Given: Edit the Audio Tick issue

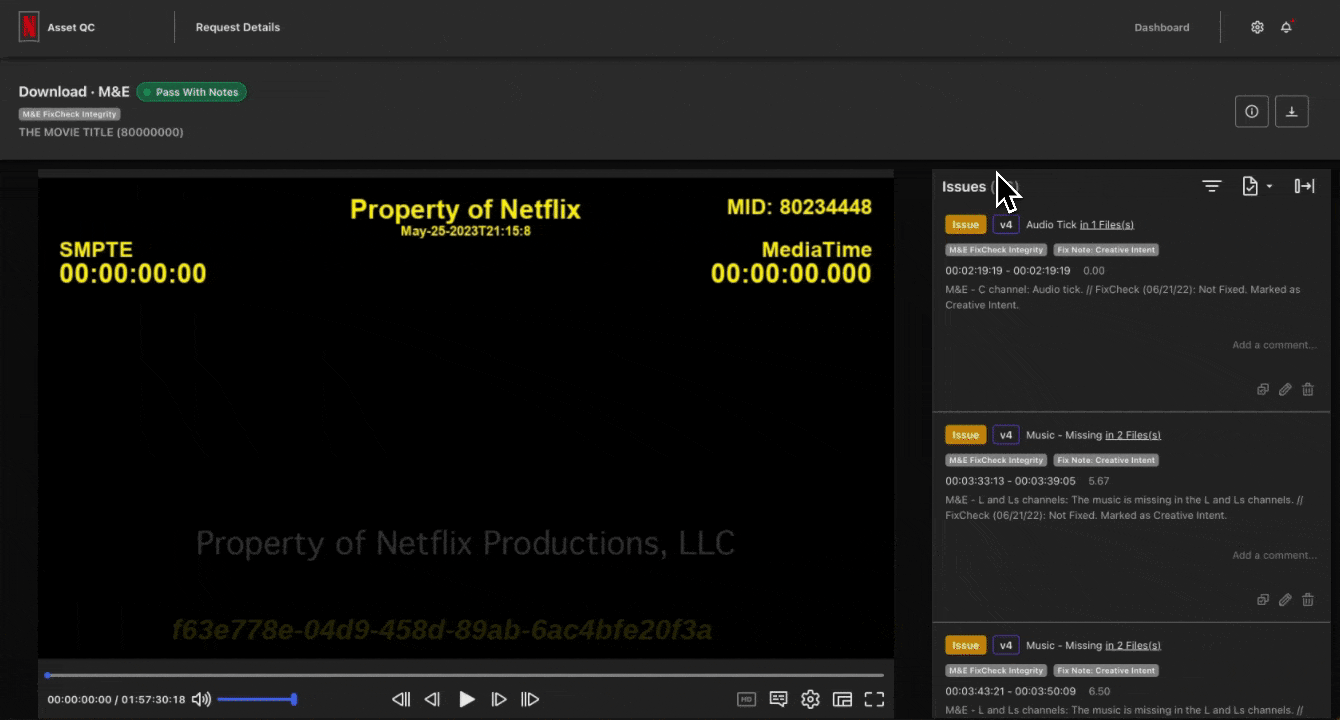Looking at the screenshot, I should pyautogui.click(x=1286, y=389).
